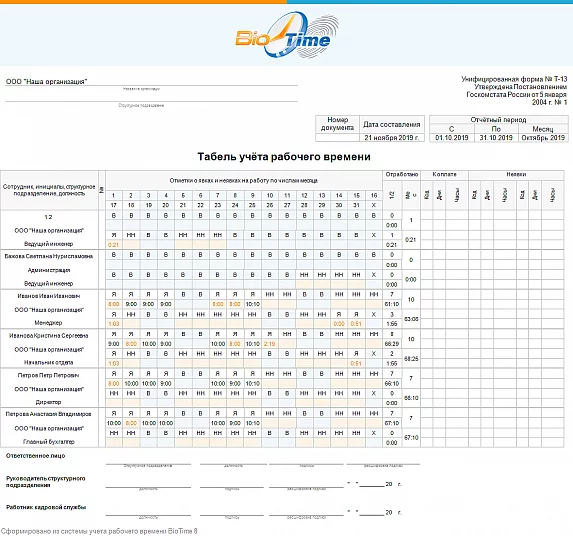Screen dimensions: 573x536
Task: Select the 'Сотрудник, инициалы, структурное подразделение' header
Action: (49, 190)
